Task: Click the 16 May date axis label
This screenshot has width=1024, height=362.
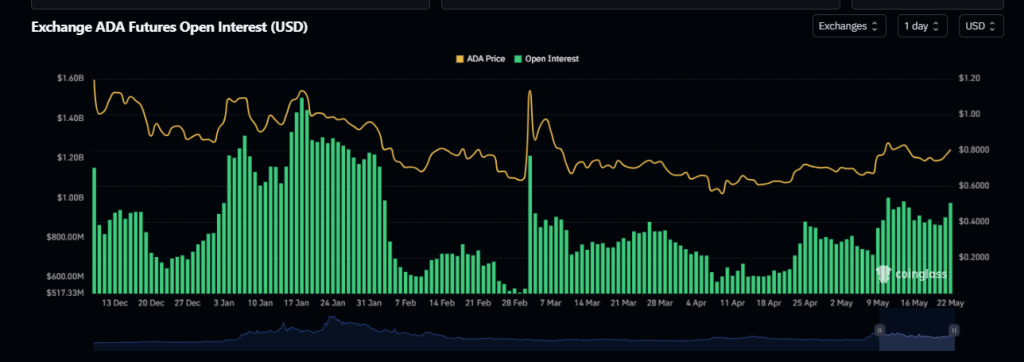Action: click(x=914, y=303)
